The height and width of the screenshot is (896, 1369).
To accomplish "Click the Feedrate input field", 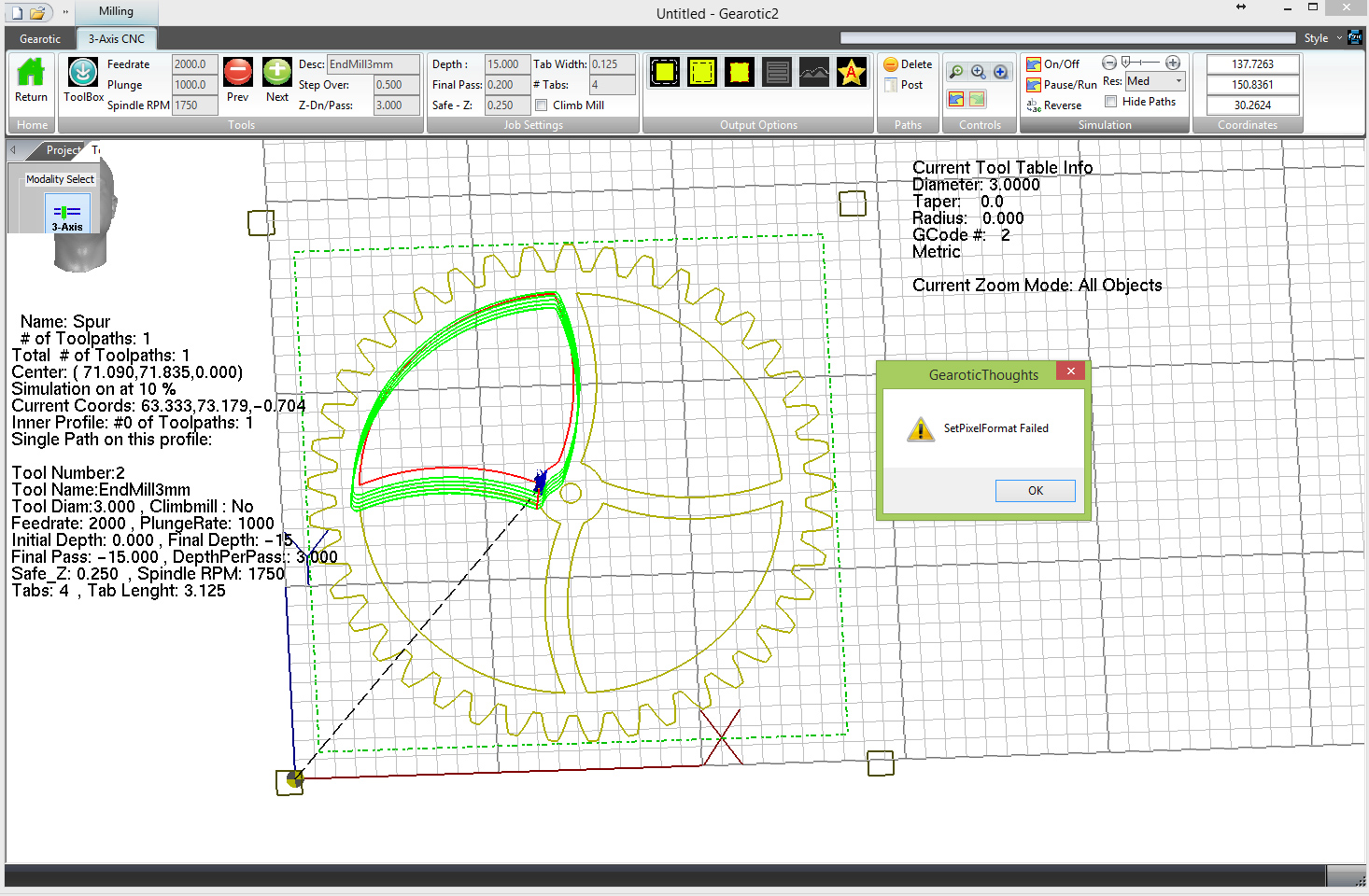I will coord(194,64).
